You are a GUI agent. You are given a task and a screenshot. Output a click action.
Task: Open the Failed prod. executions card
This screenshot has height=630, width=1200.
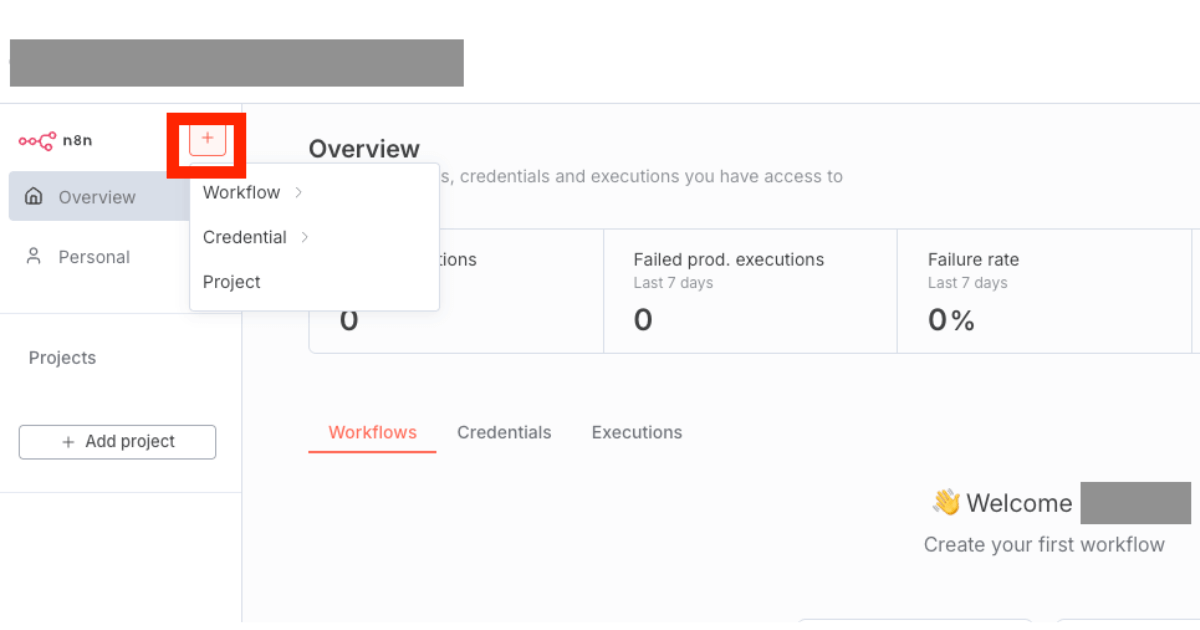tap(750, 290)
